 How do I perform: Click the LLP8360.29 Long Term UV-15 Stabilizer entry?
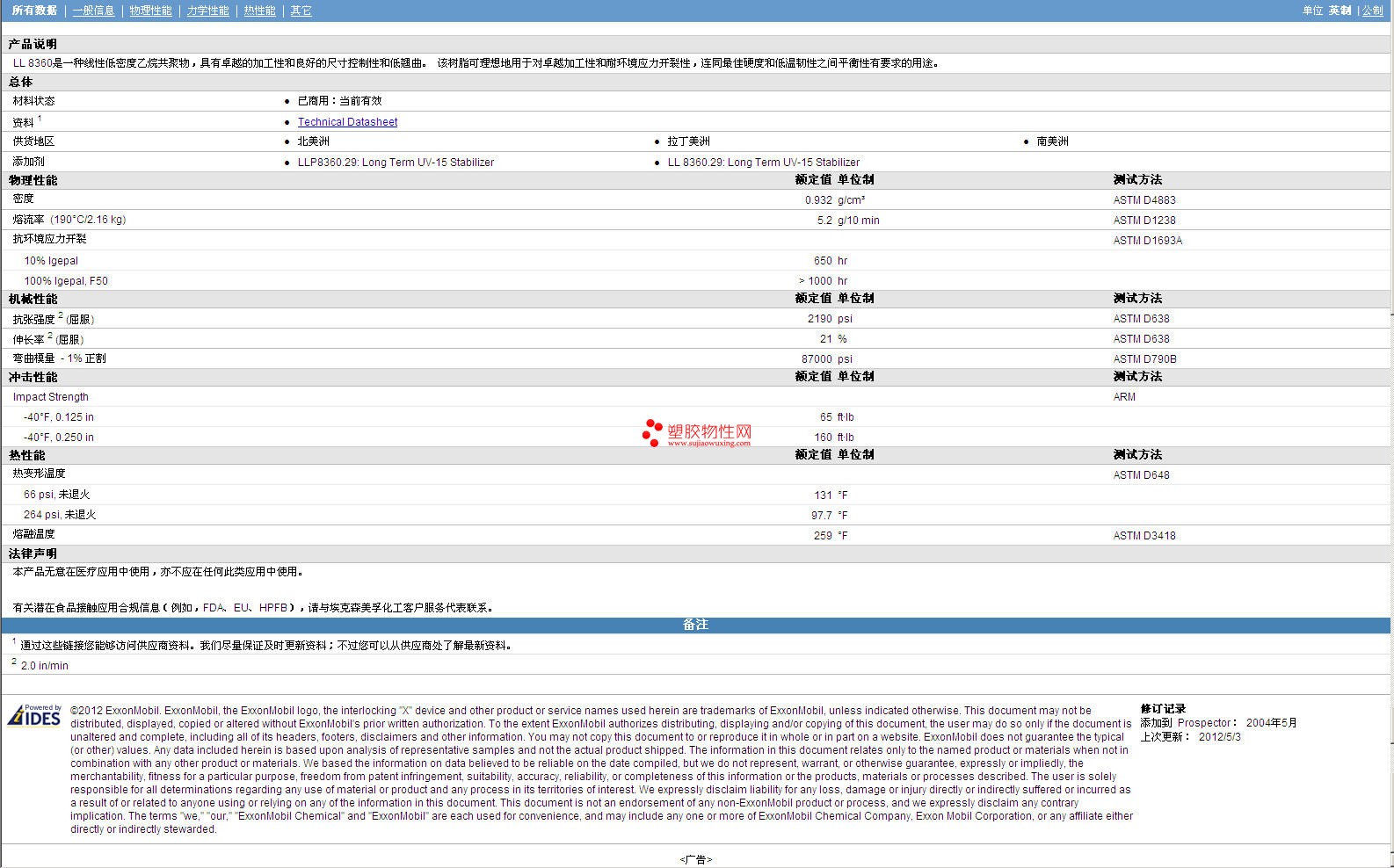click(396, 163)
